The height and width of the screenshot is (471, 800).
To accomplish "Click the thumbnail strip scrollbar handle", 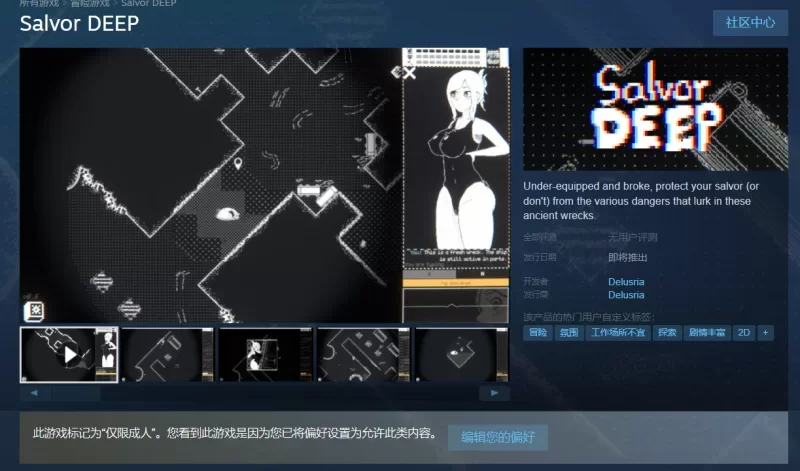I will click(76, 393).
